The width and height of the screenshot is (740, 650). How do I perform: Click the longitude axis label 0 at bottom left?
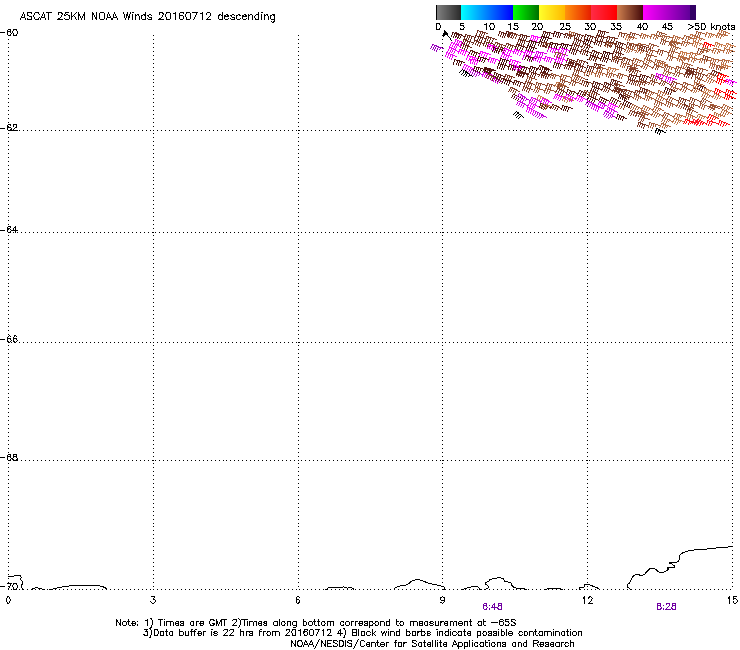click(x=8, y=600)
